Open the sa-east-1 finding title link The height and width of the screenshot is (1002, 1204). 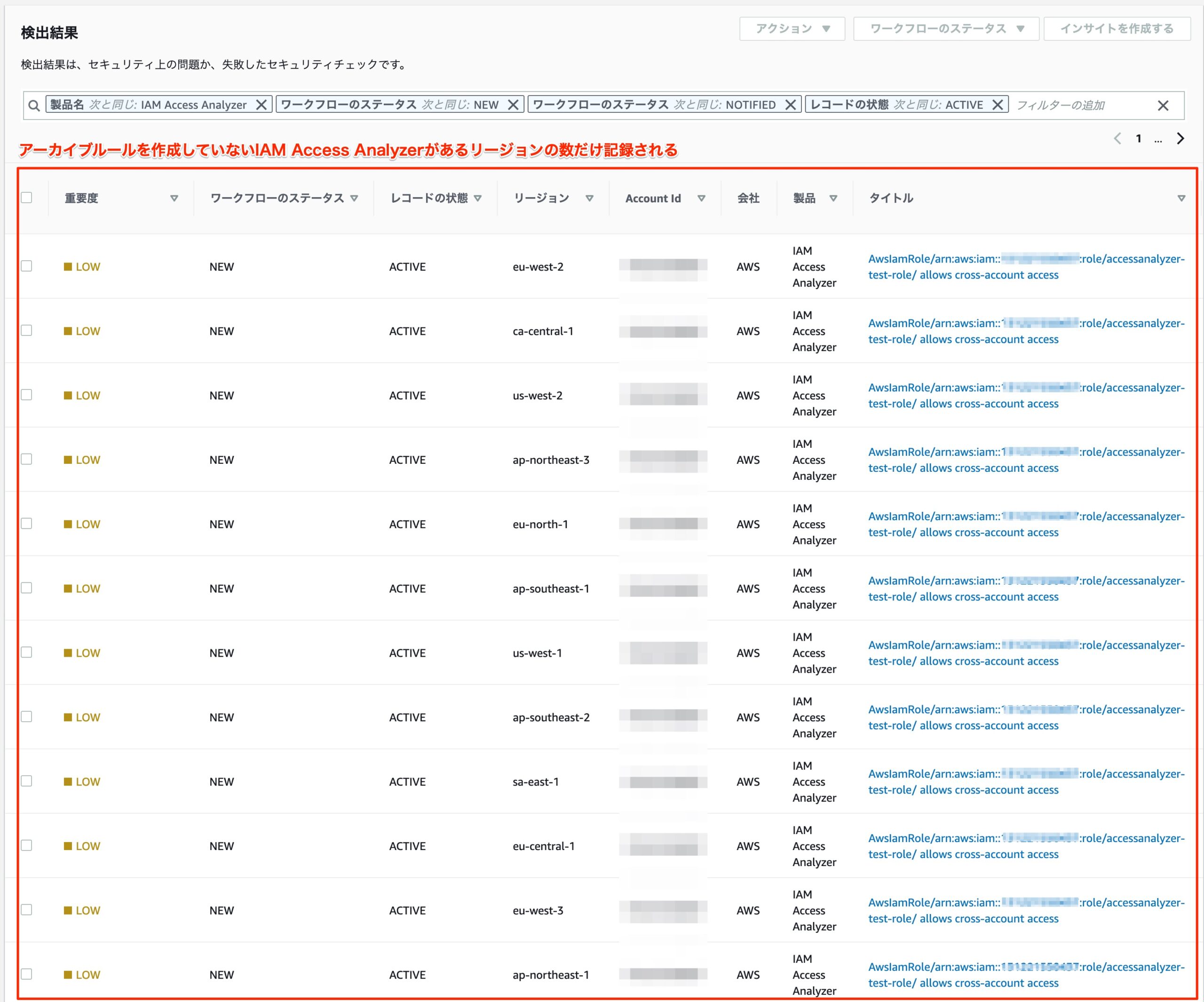(x=1026, y=782)
